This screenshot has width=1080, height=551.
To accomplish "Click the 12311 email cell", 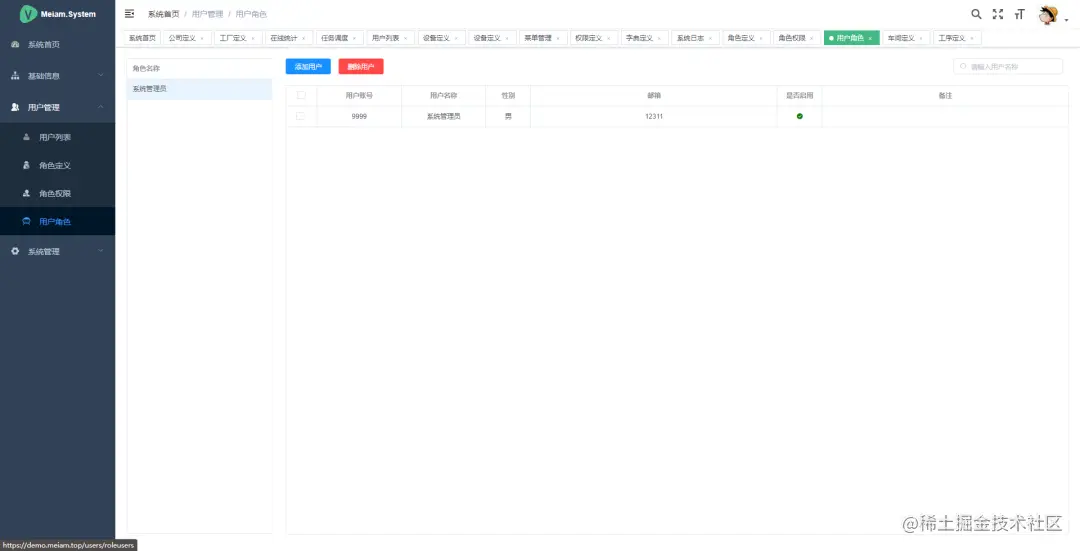I will [x=654, y=116].
